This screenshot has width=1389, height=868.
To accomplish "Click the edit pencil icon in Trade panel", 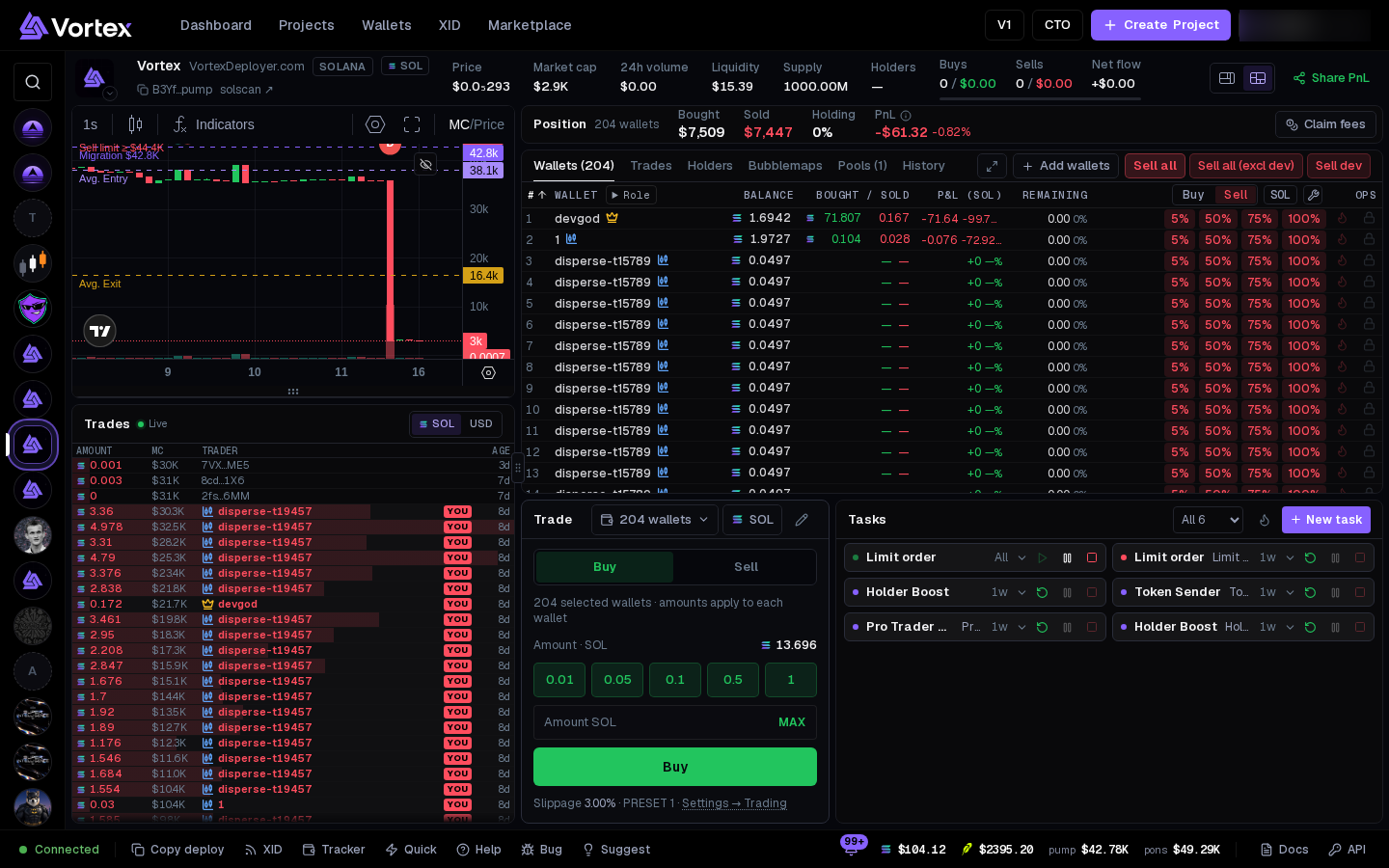I will (802, 520).
